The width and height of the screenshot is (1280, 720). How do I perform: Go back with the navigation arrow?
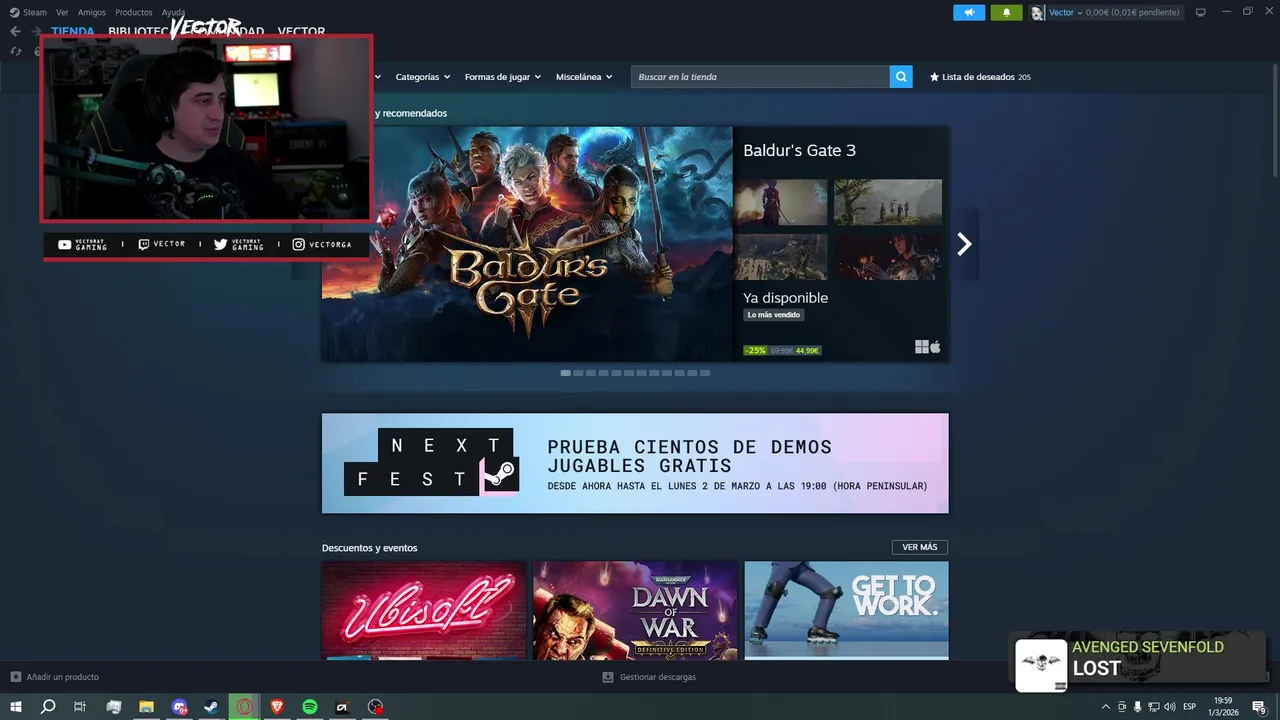[15, 31]
